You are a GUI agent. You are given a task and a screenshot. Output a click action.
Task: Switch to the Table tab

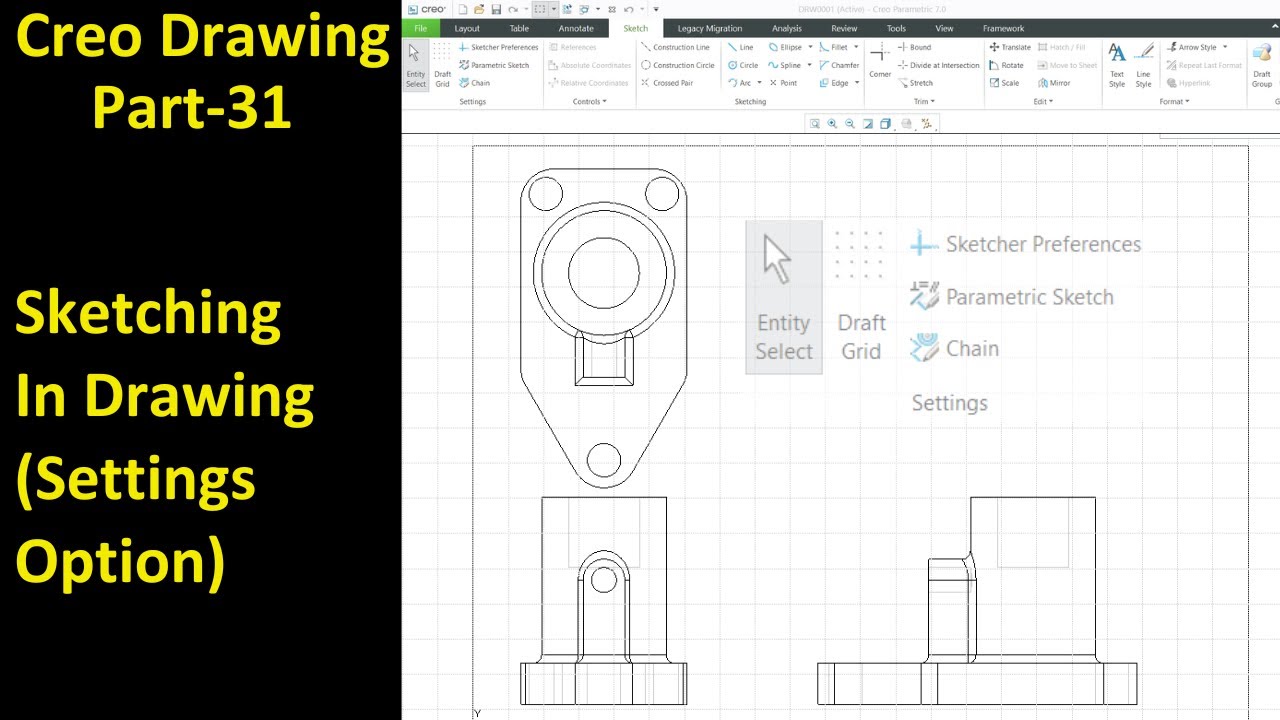pos(519,28)
